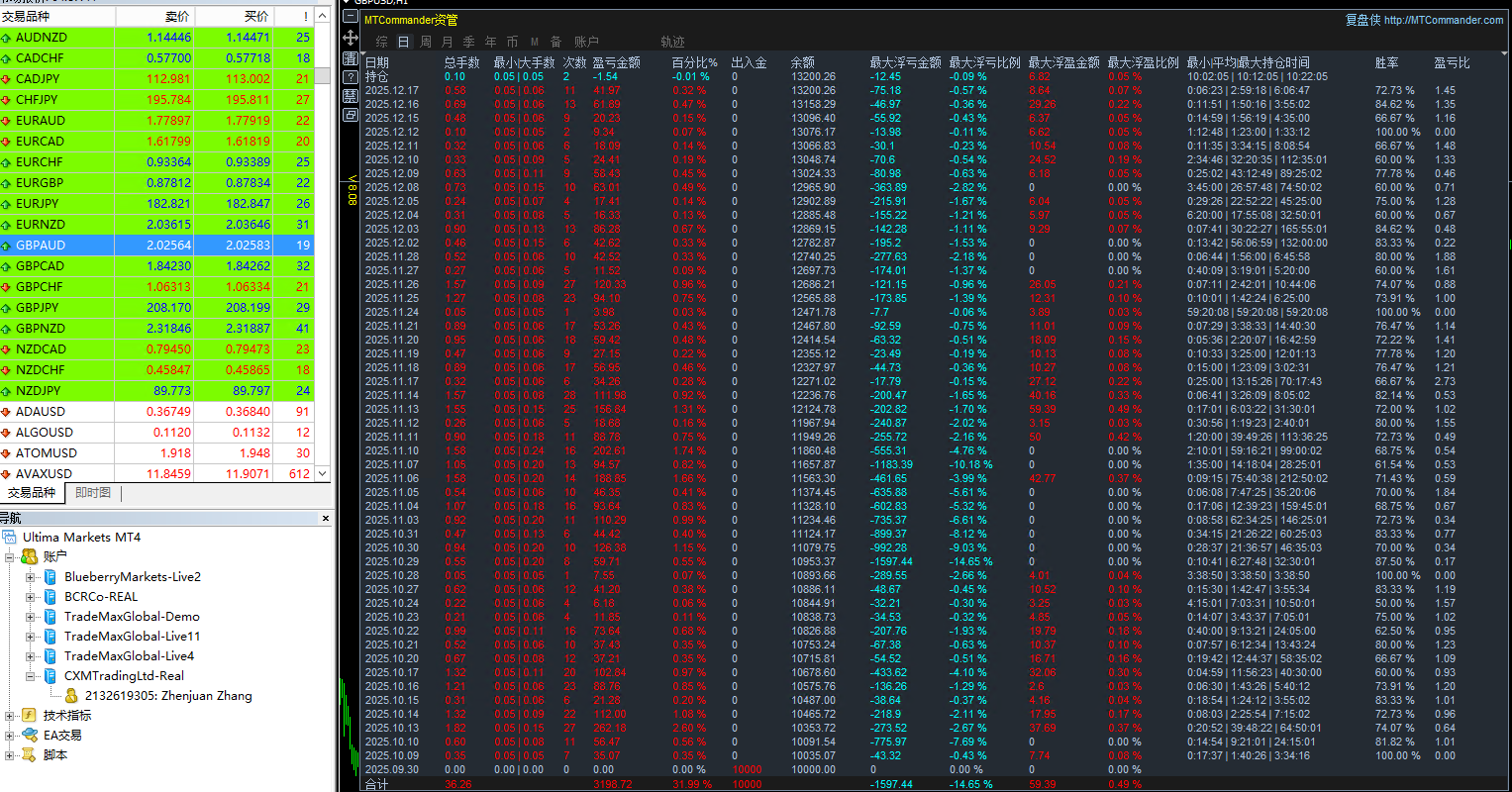This screenshot has height=792, width=1512.
Task: Expand the BlueberryMarkets-Live2 node
Action: (30, 577)
